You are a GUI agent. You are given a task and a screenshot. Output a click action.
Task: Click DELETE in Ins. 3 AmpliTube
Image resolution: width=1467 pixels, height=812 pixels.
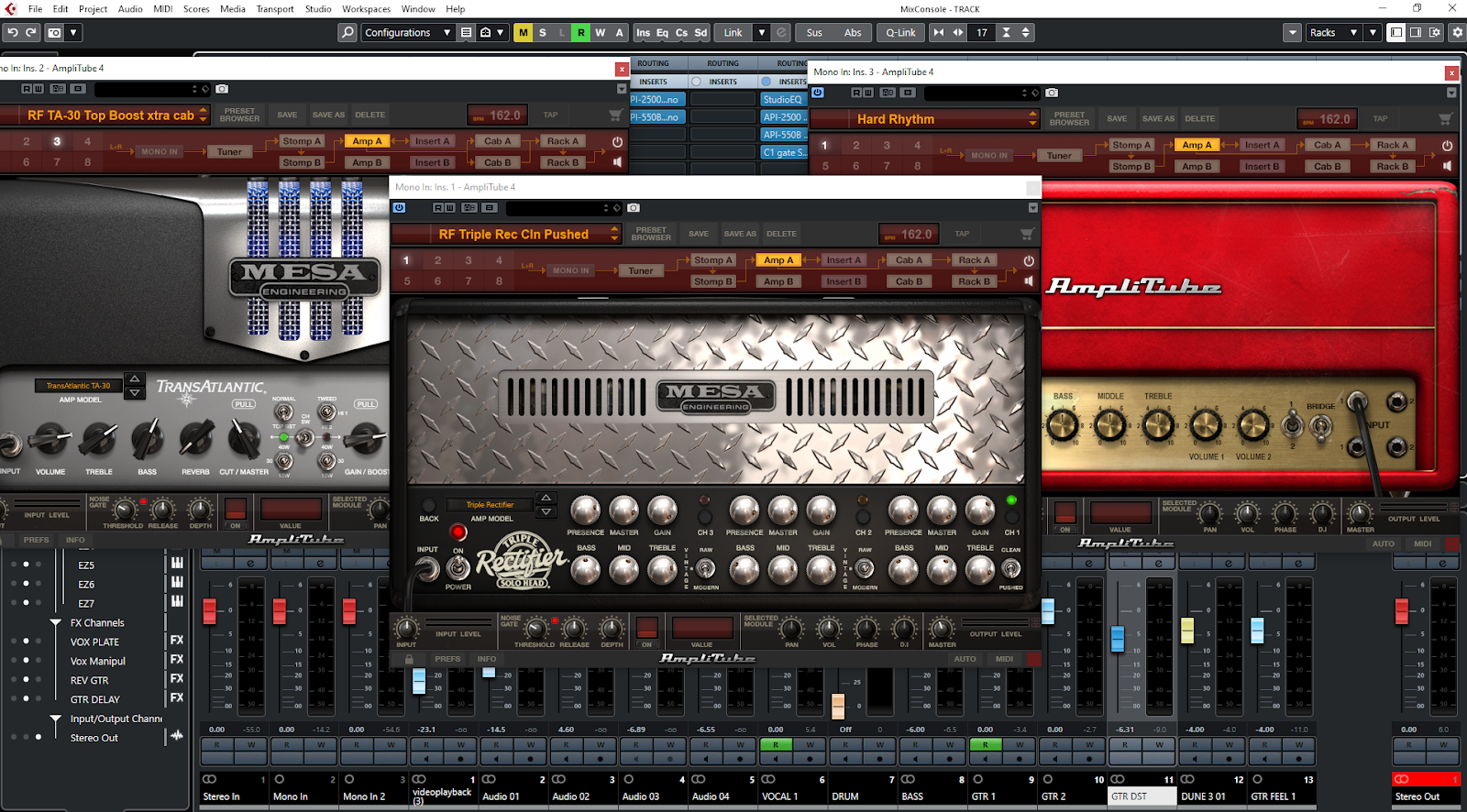point(1199,119)
